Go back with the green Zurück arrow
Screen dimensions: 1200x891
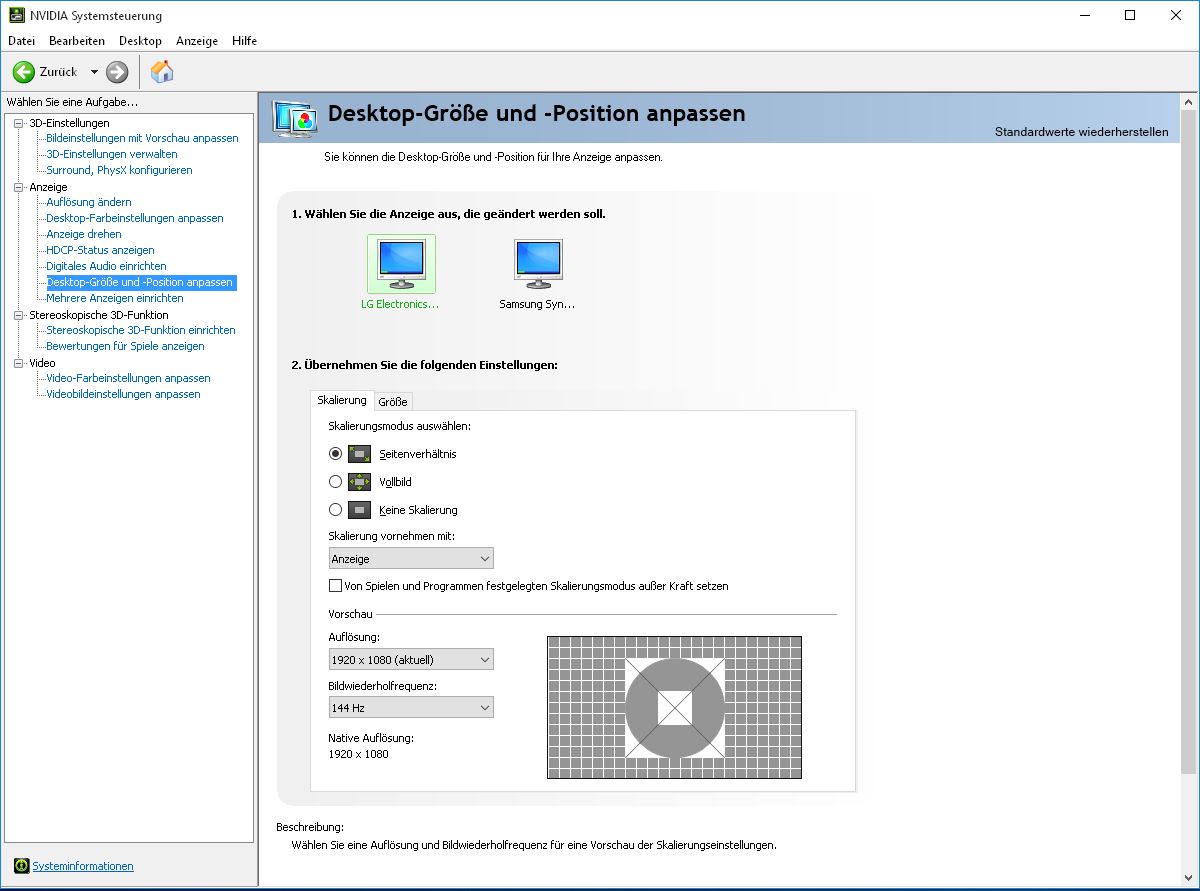tap(24, 72)
